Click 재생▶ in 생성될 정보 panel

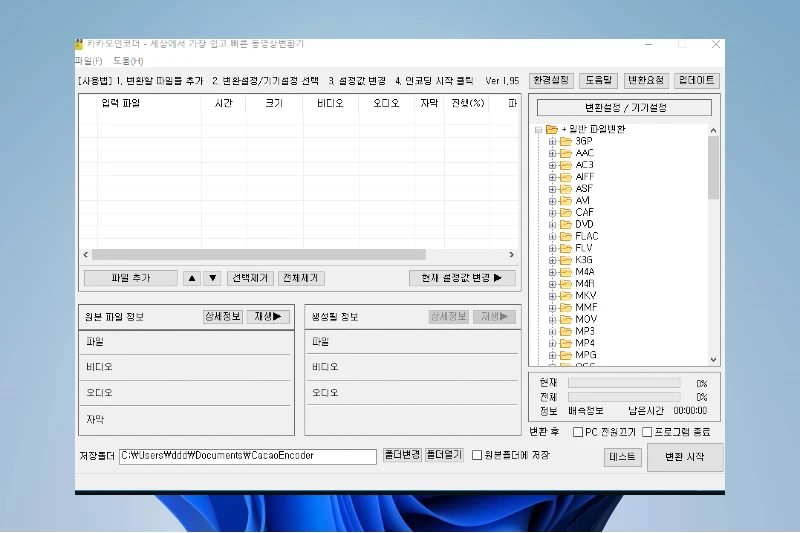(x=494, y=316)
